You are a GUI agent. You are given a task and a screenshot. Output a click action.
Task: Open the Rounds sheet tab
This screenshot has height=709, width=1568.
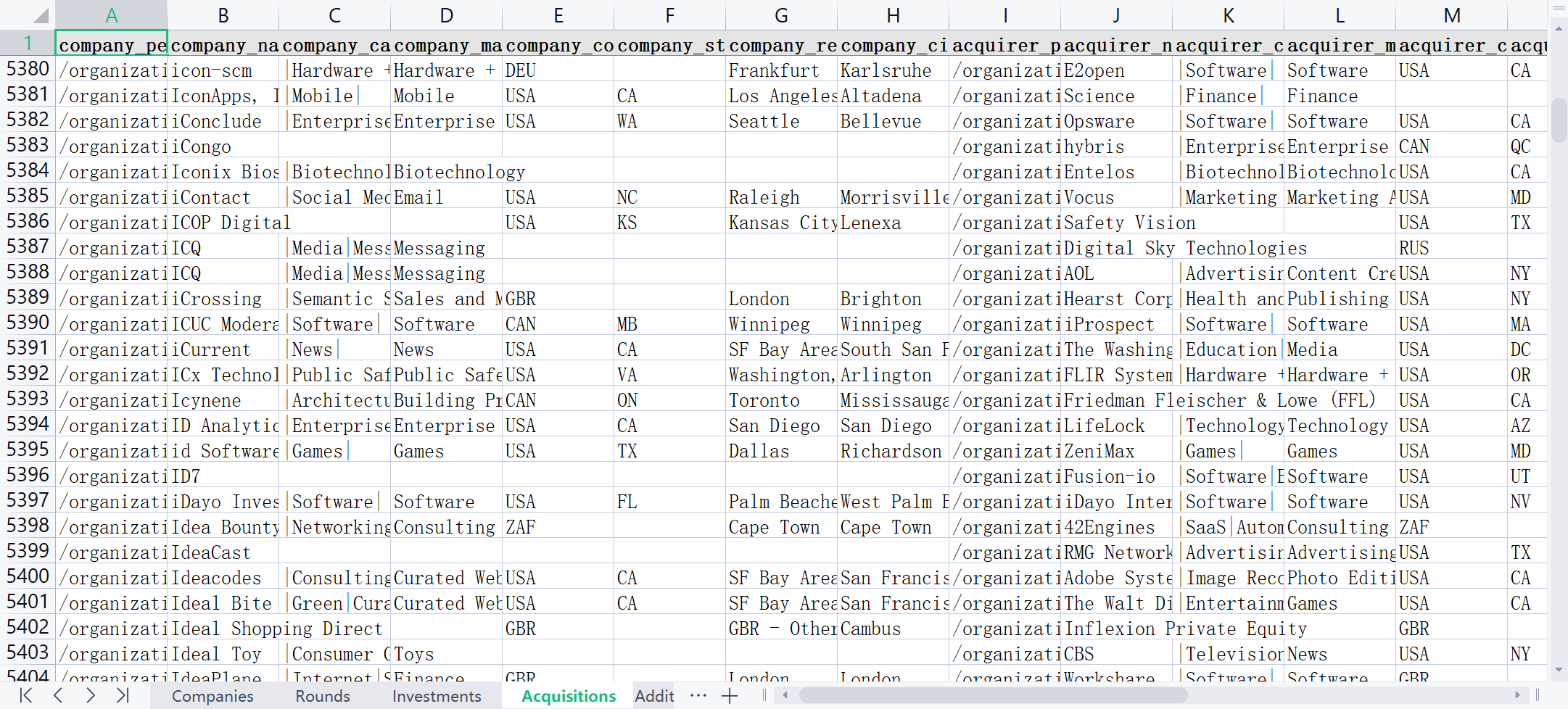(323, 696)
